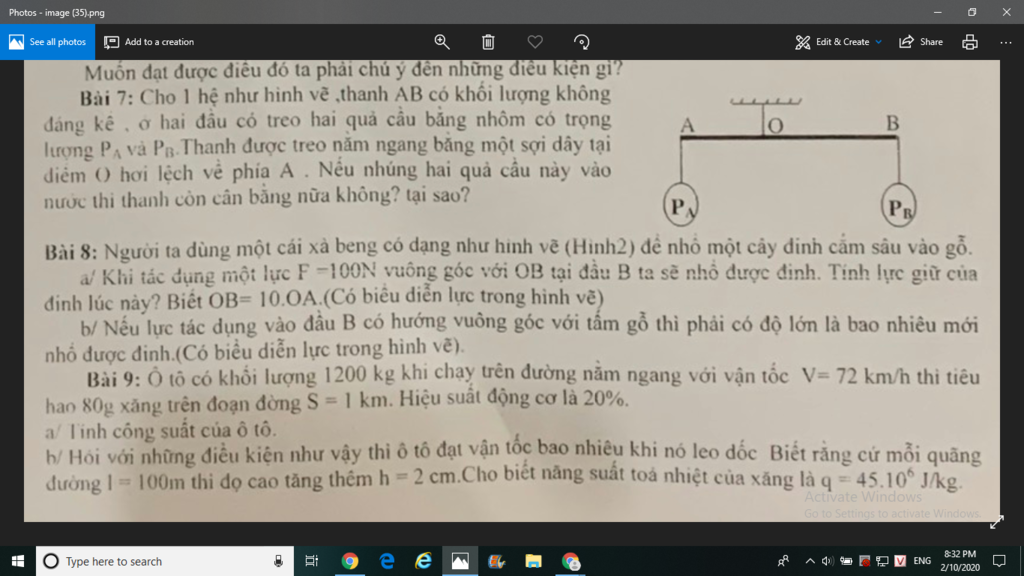Open the Action Center notifications icon
Image resolution: width=1024 pixels, height=576 pixels.
tap(999, 561)
